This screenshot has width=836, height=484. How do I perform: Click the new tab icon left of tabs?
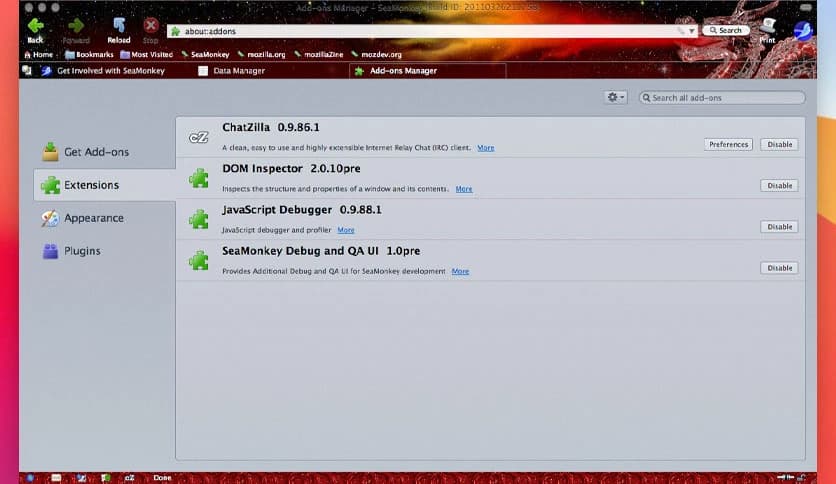click(27, 70)
